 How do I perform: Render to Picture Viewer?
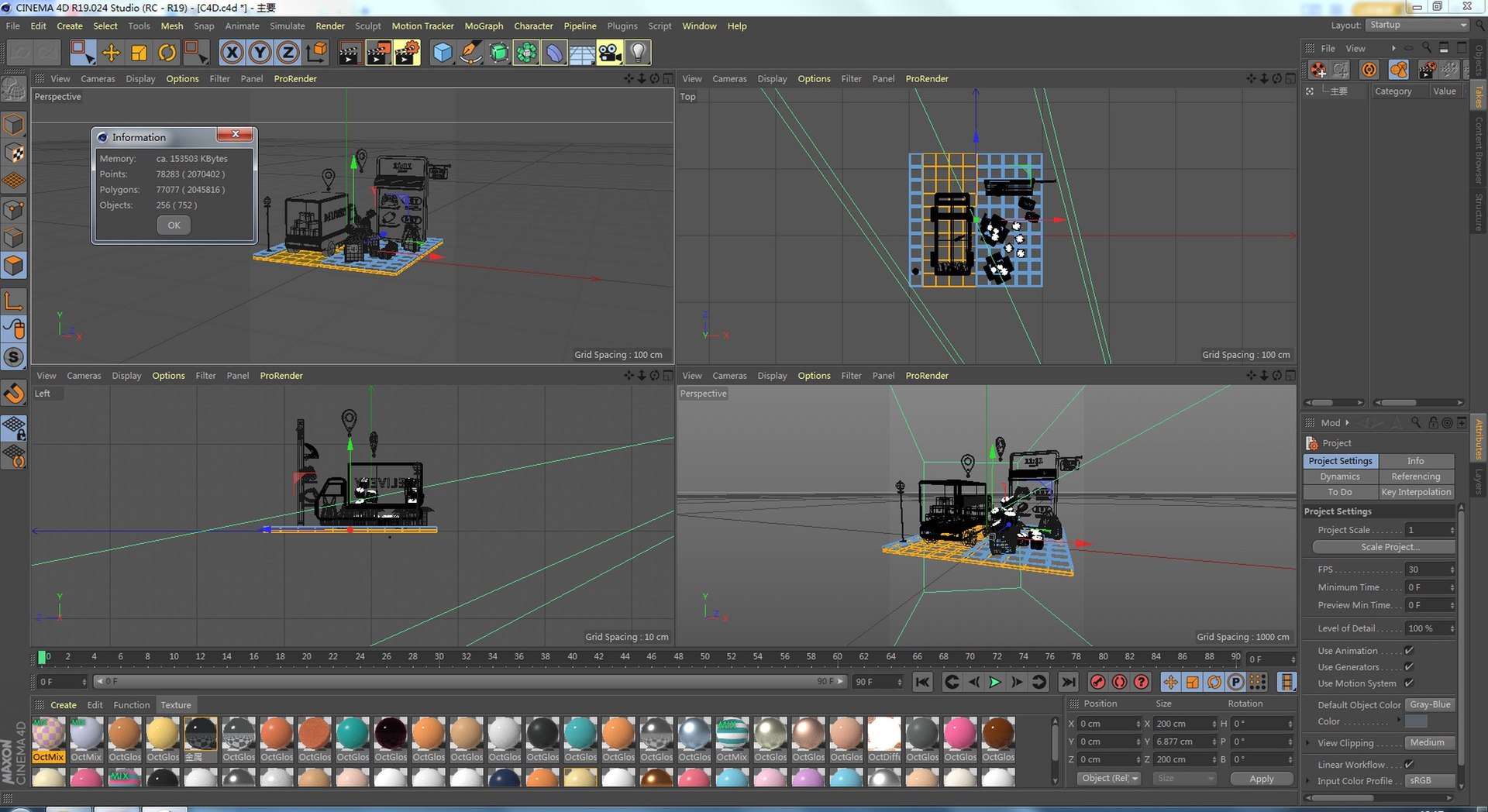point(378,53)
